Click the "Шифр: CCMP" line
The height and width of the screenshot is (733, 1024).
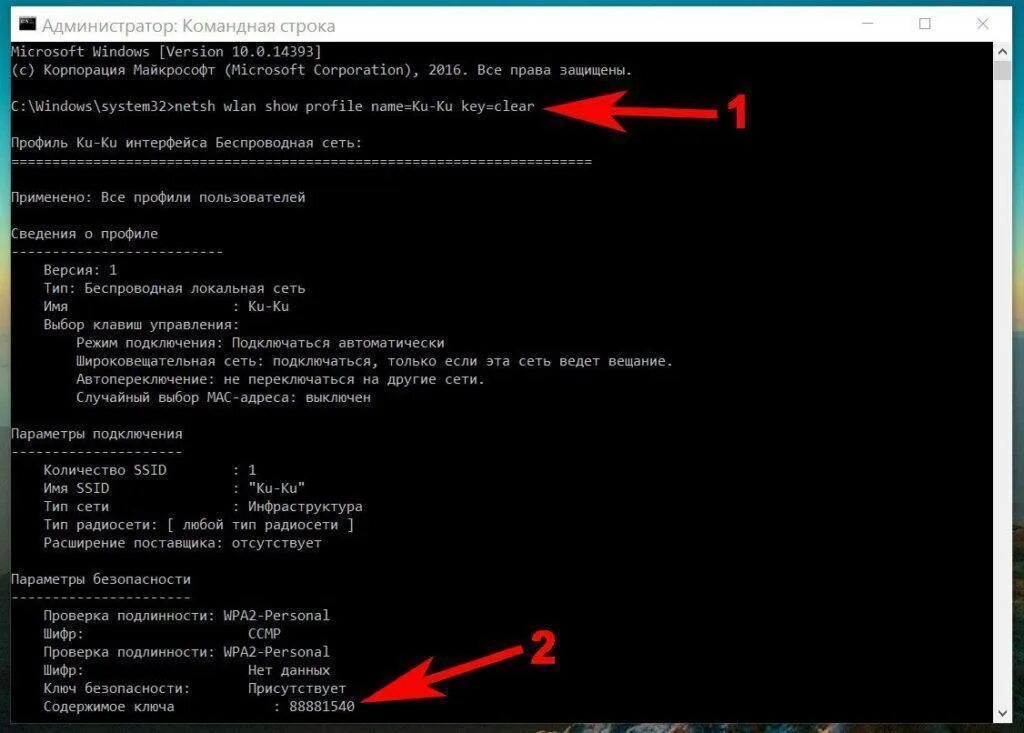point(162,634)
